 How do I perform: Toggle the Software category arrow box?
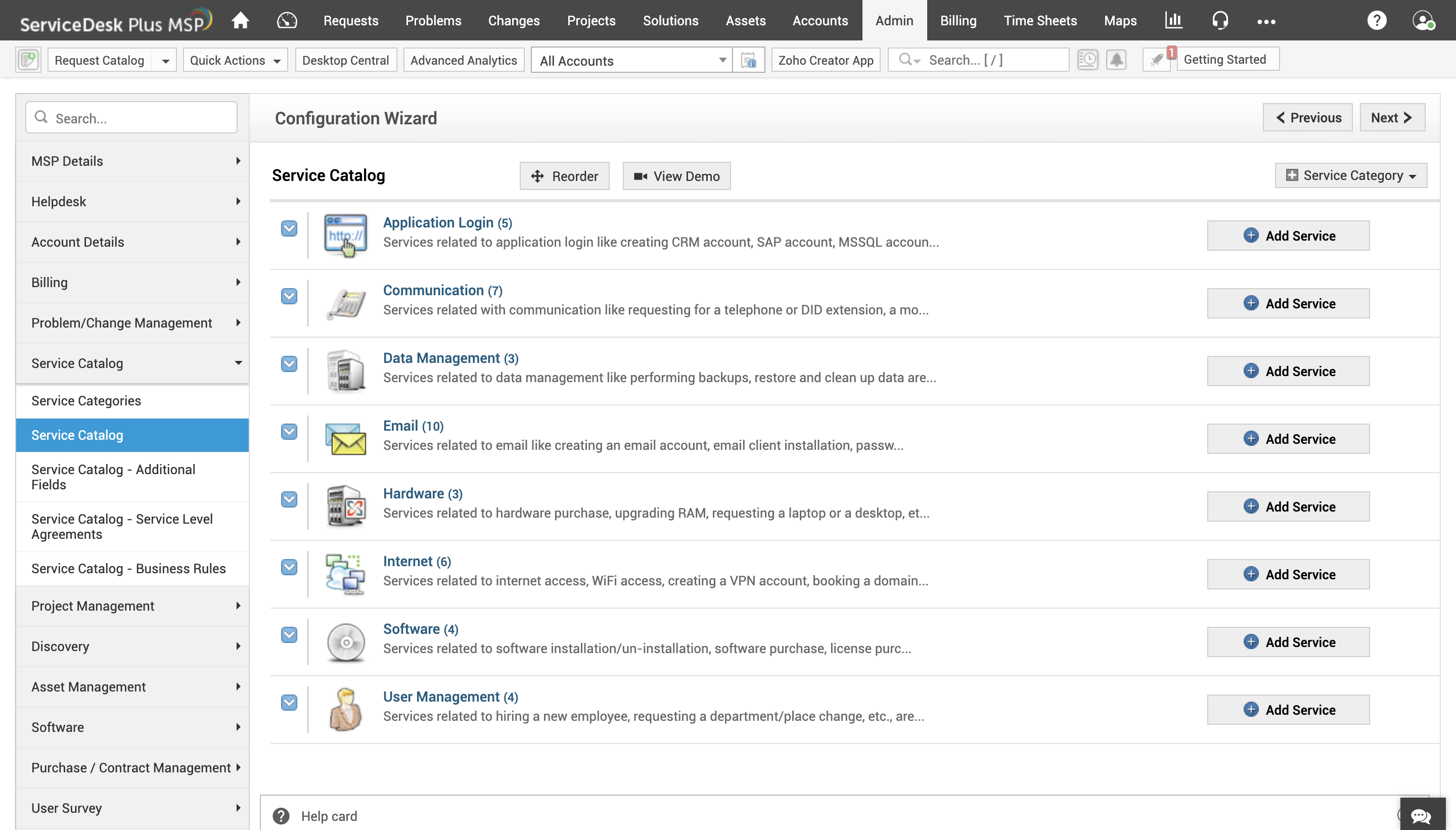tap(289, 634)
